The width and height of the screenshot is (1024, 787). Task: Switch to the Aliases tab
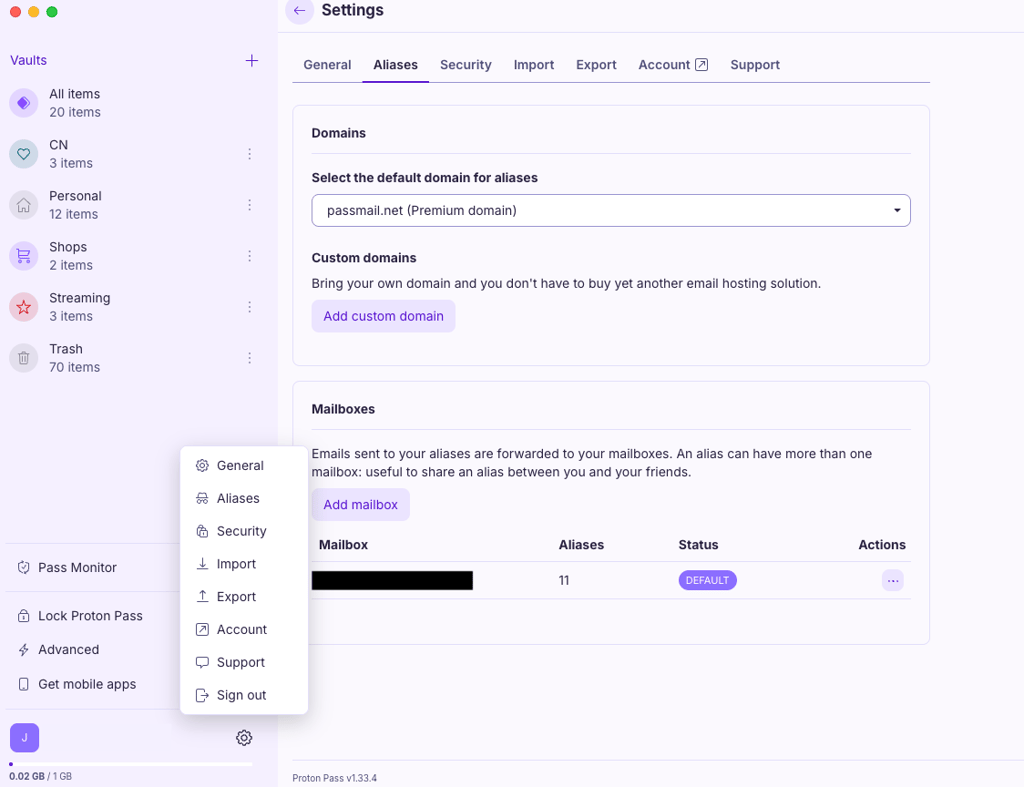tap(395, 65)
